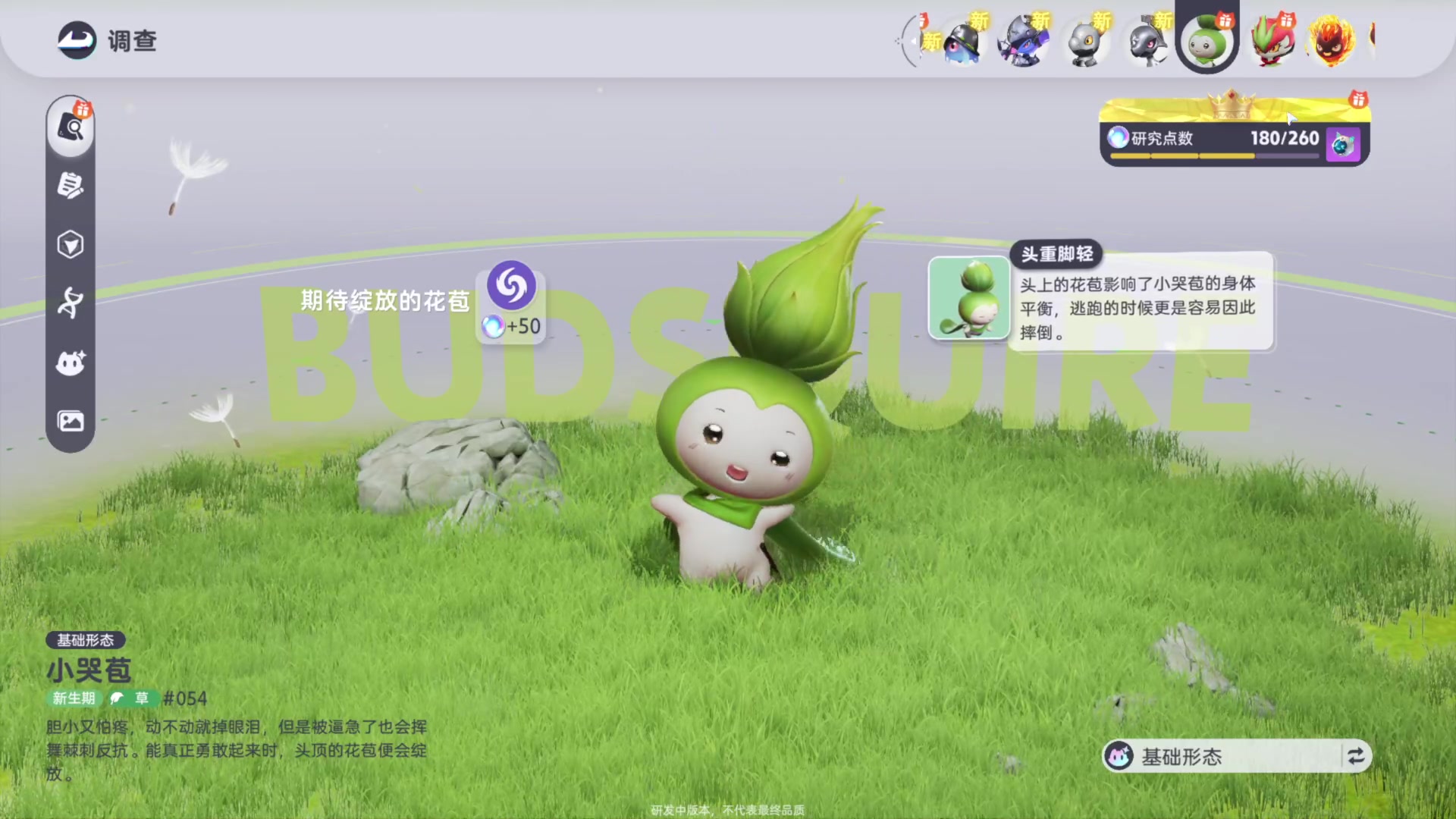Image resolution: width=1456 pixels, height=819 pixels.
Task: Click the 基础形态 tag above creature name
Action: (x=86, y=640)
